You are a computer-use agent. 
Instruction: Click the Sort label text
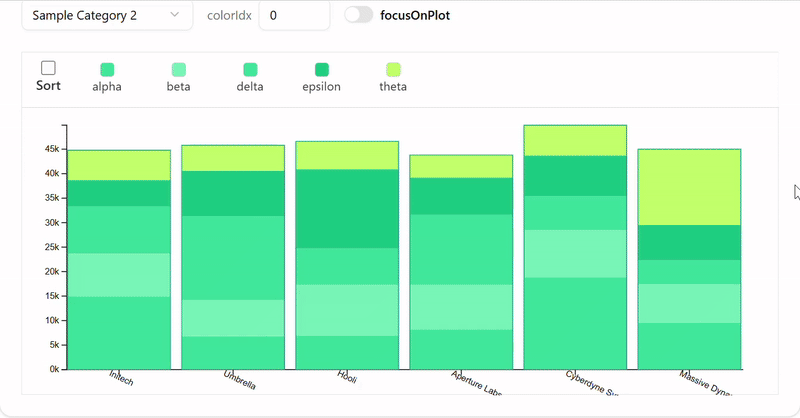pos(48,86)
